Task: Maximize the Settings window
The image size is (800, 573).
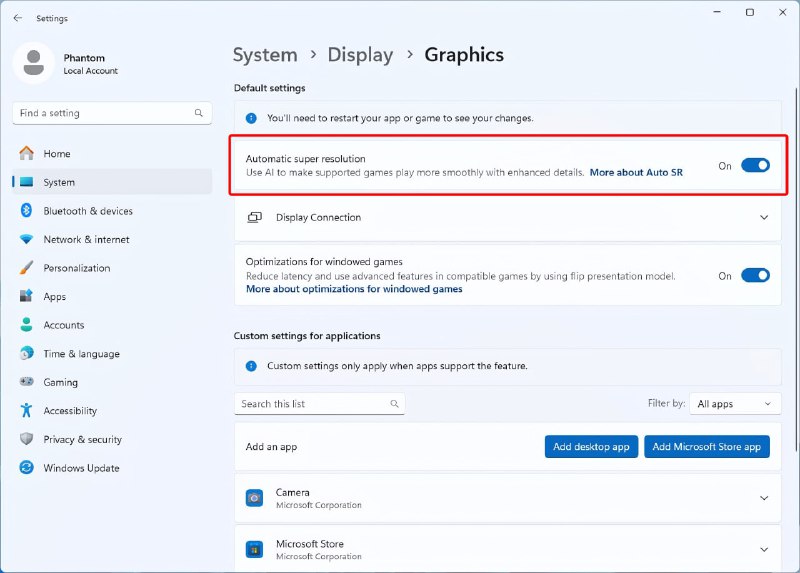Action: tap(749, 12)
